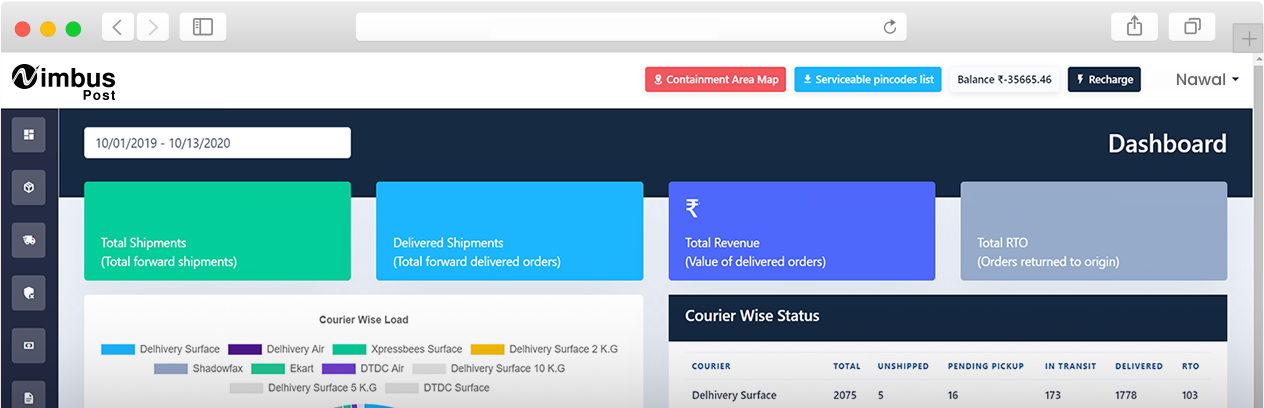Toggle DTDC Surface legend swatch

coord(401,388)
